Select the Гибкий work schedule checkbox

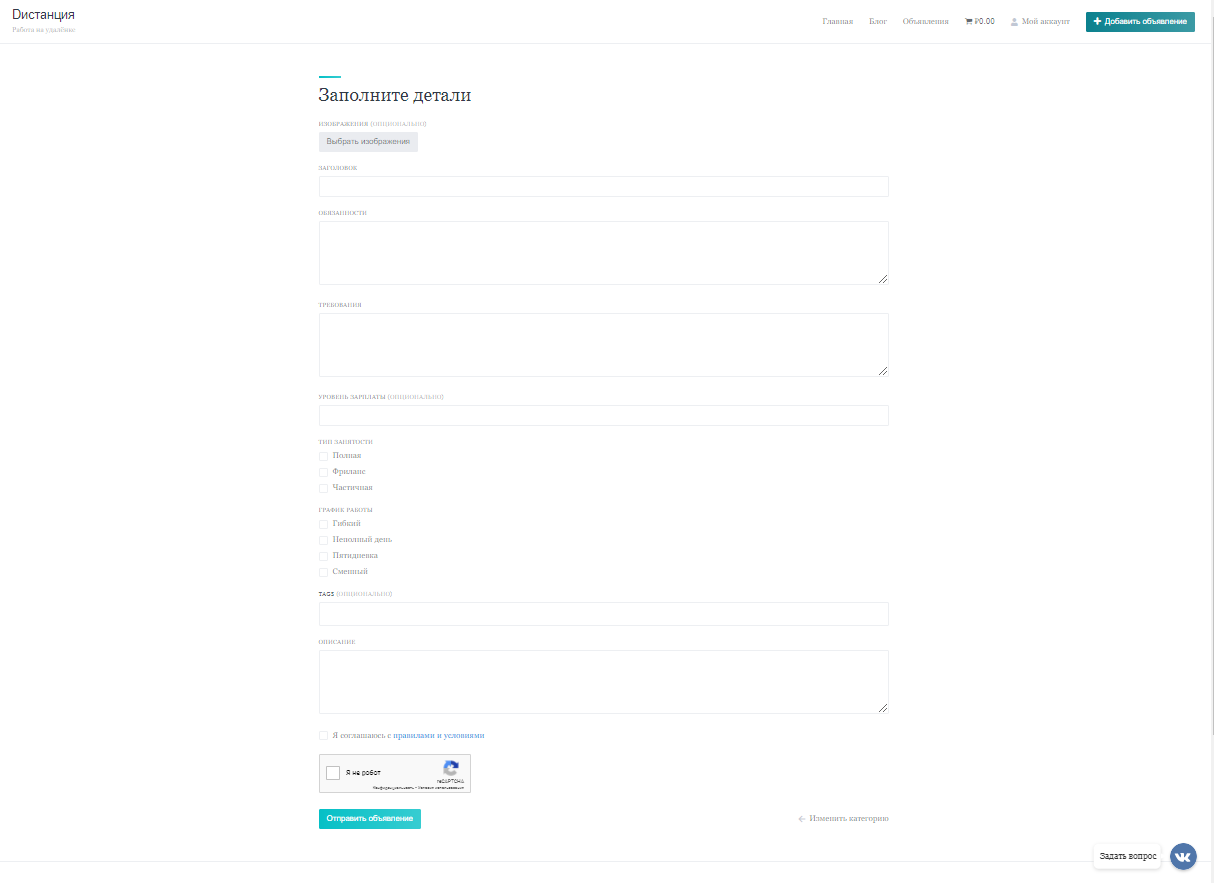tap(323, 524)
